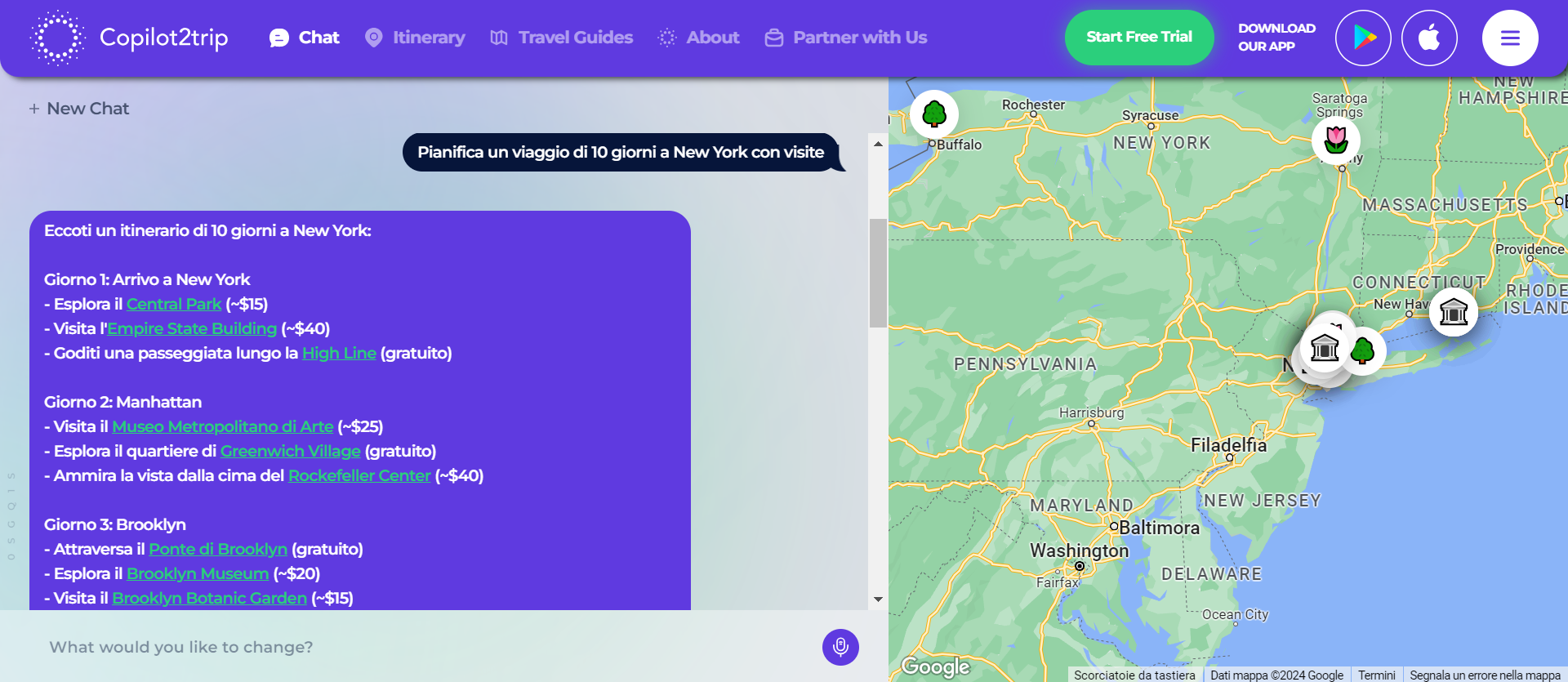Click the Google logo on map

pyautogui.click(x=935, y=666)
